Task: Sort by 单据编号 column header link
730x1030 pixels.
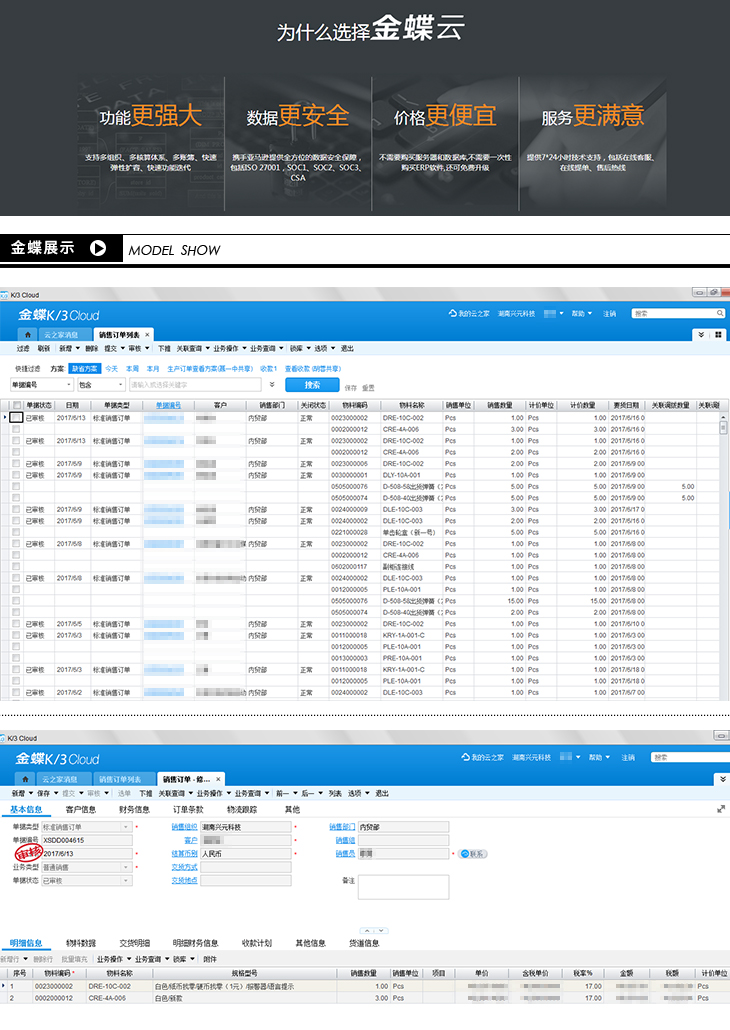Action: click(x=168, y=405)
